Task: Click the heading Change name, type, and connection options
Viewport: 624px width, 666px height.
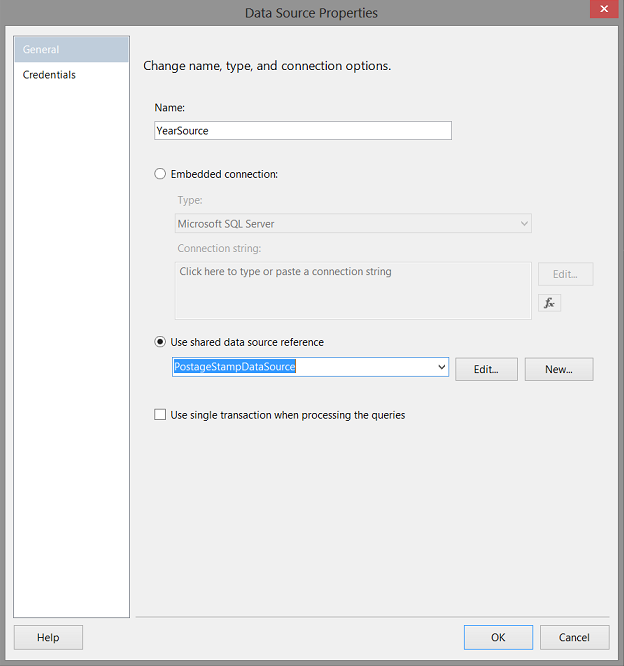Action: [x=267, y=66]
